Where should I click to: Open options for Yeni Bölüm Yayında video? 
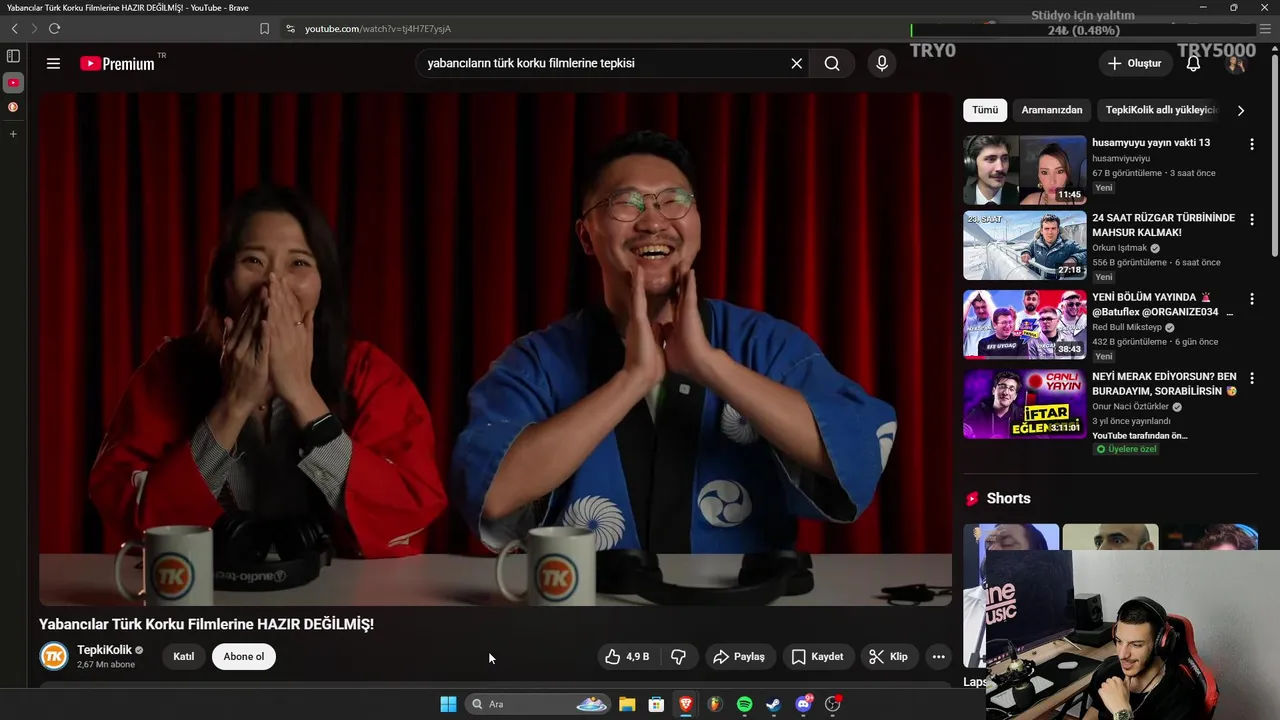[1251, 299]
